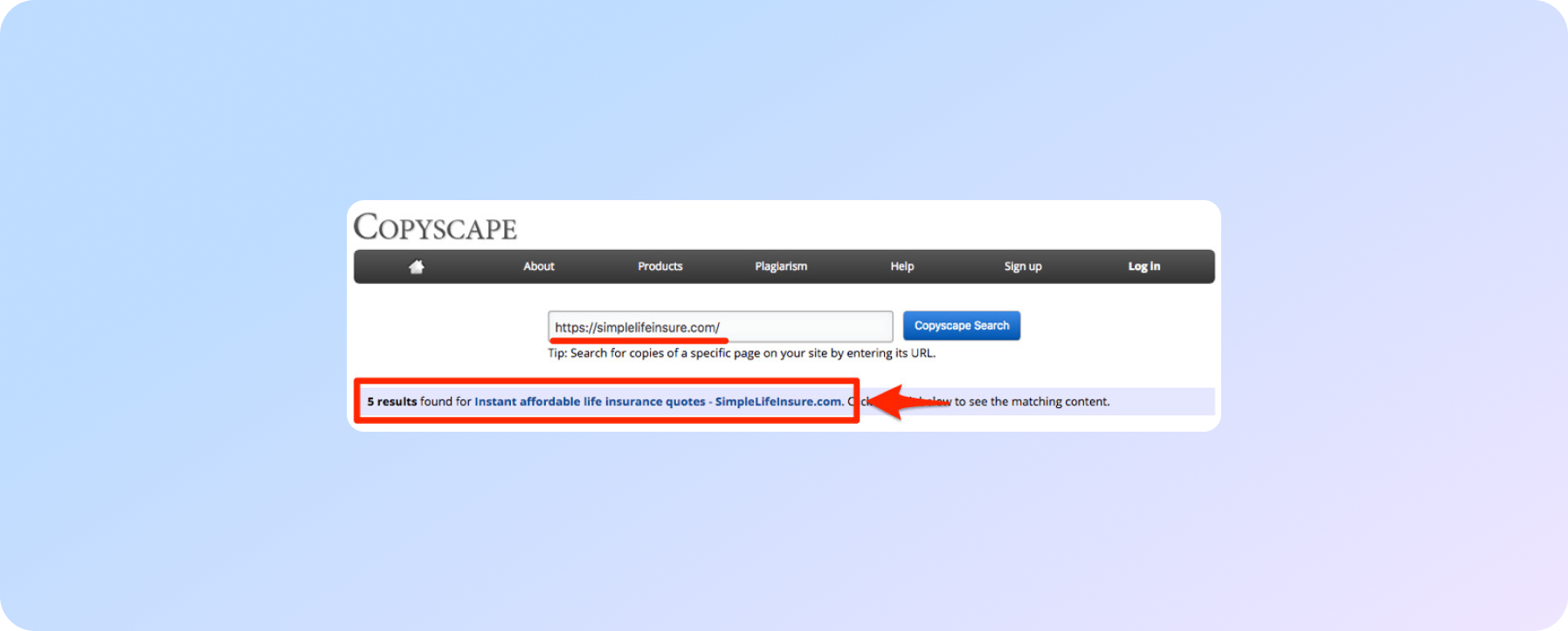Select Sign up in the navbar
This screenshot has height=631, width=1568.
pyautogui.click(x=1023, y=267)
